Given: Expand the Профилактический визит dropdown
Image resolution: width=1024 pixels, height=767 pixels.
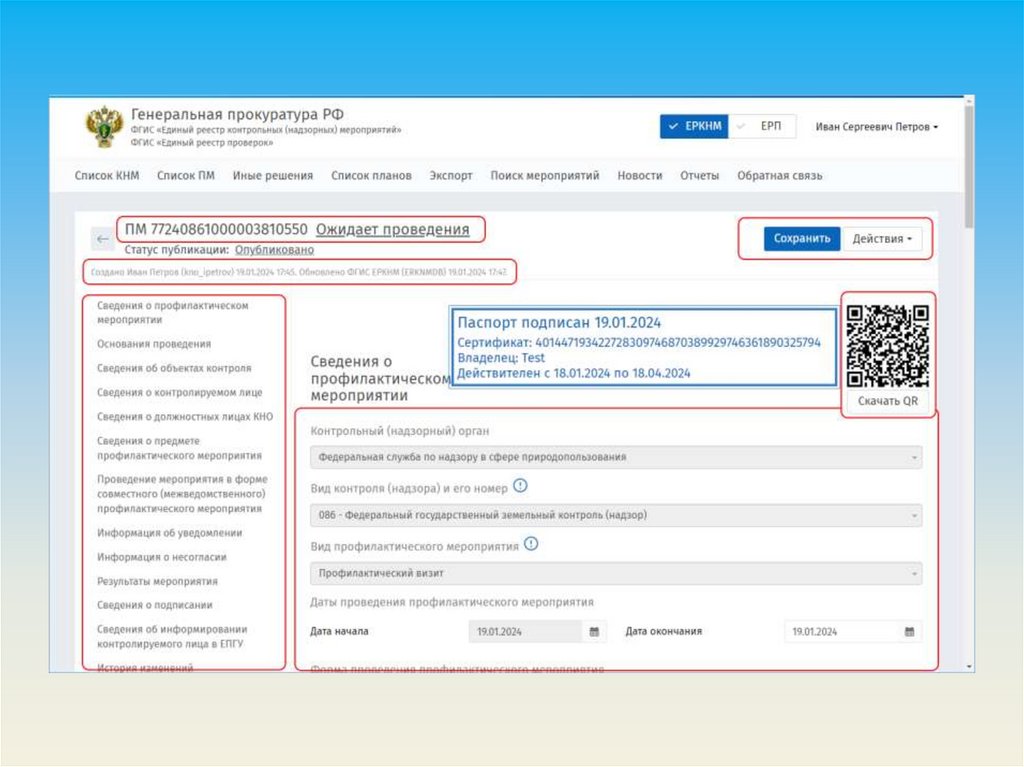Looking at the screenshot, I should point(615,574).
